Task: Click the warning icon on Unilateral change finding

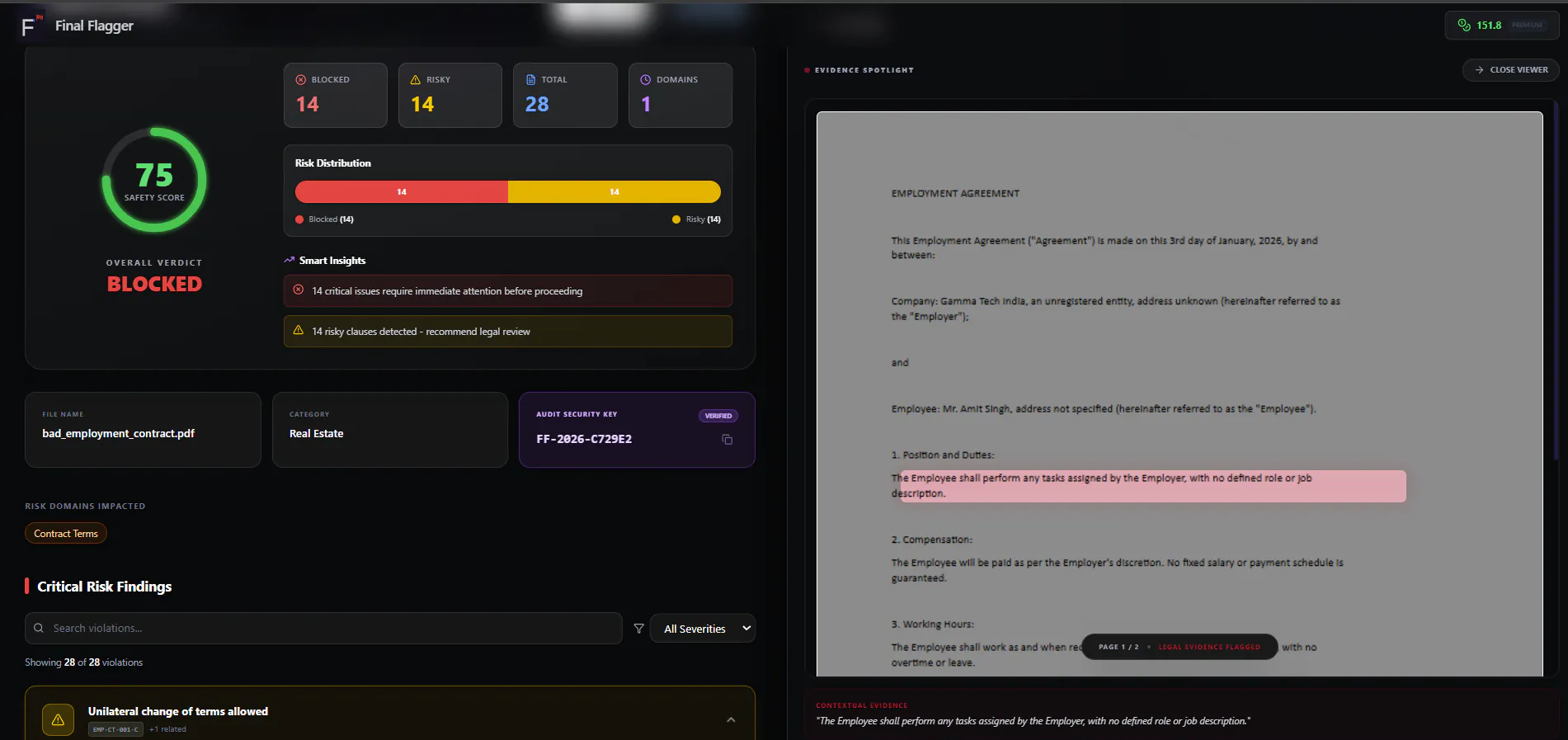Action: click(x=58, y=719)
